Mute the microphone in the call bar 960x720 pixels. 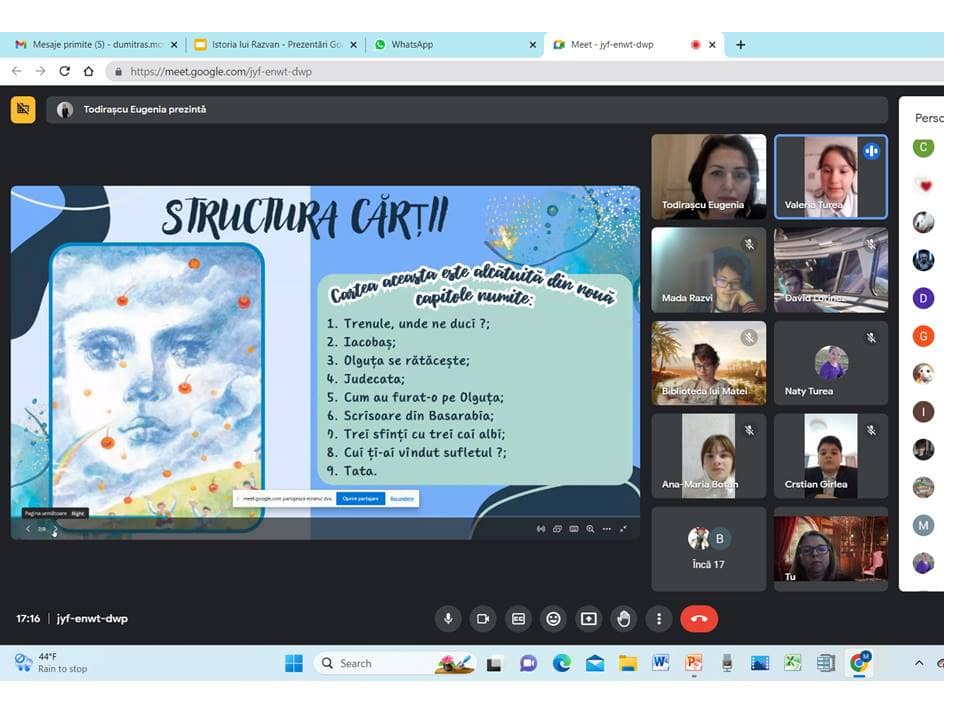tap(448, 619)
